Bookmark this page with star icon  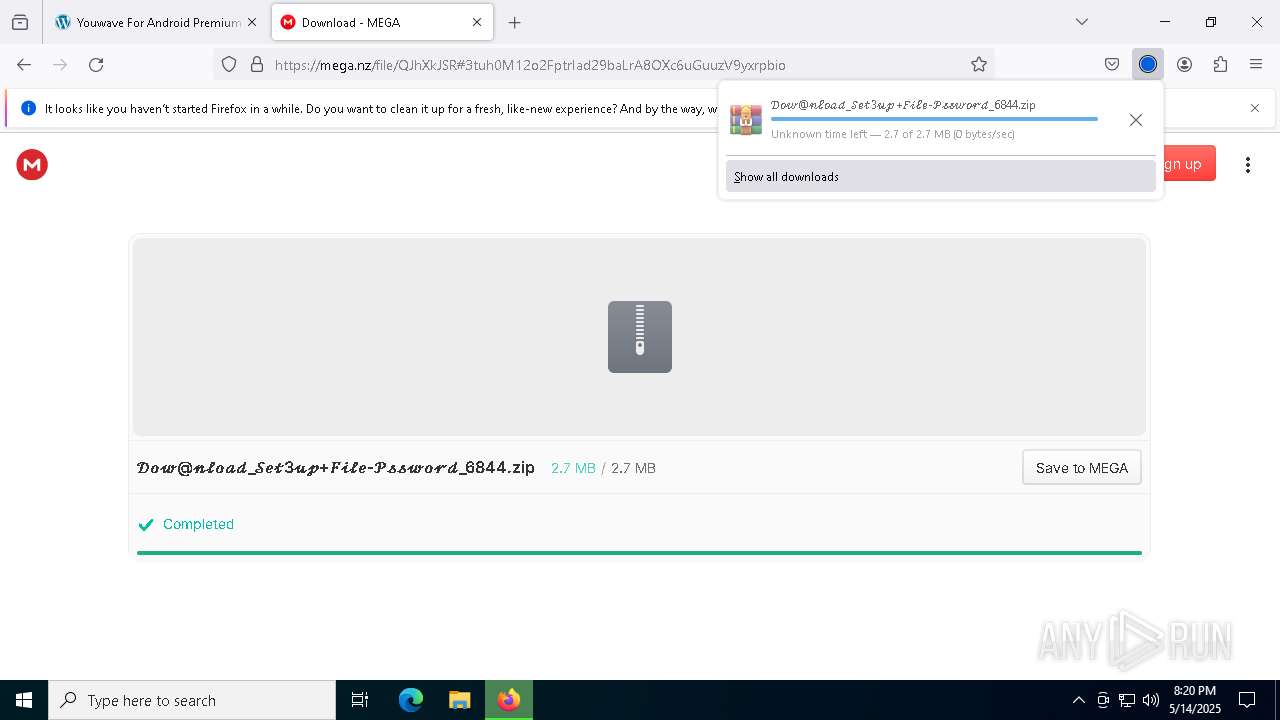tap(979, 64)
